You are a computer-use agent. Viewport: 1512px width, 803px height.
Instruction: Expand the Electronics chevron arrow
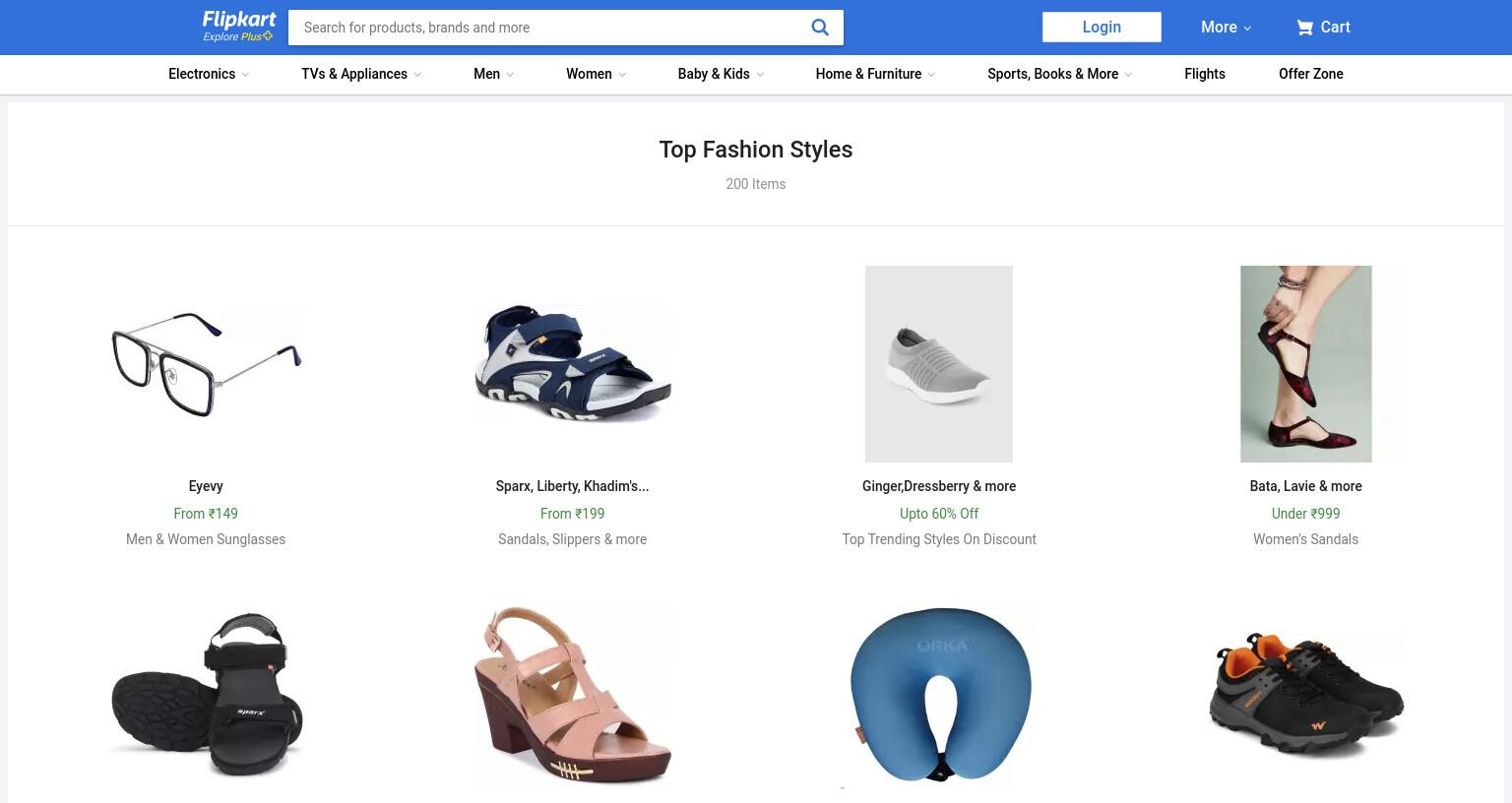[x=245, y=75]
